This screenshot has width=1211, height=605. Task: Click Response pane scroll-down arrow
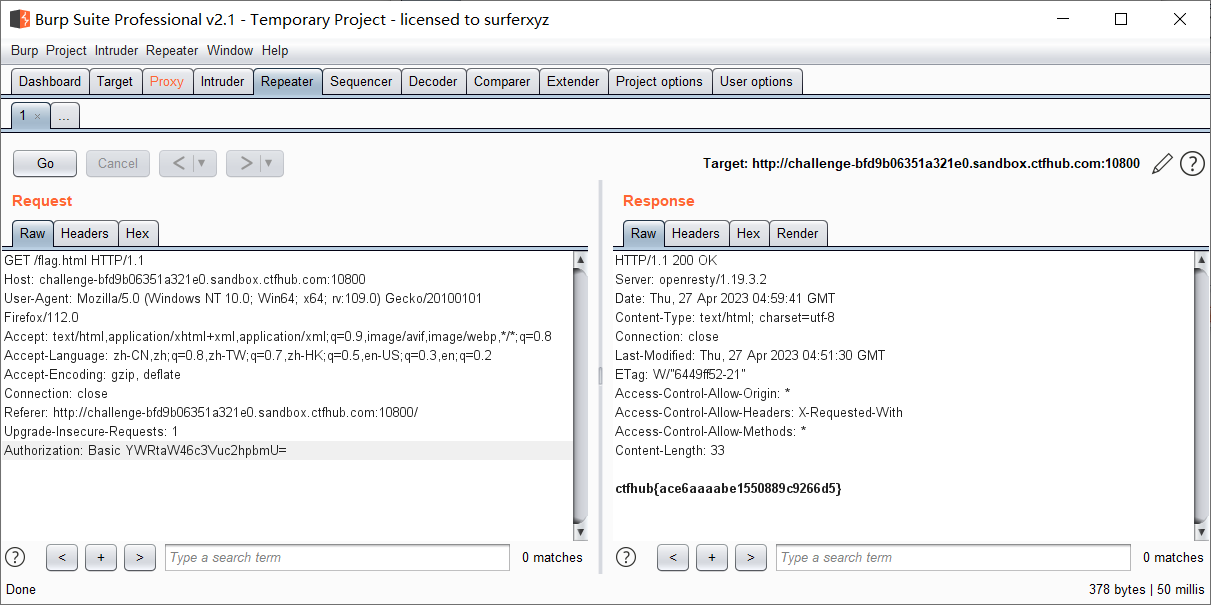coord(1201,532)
